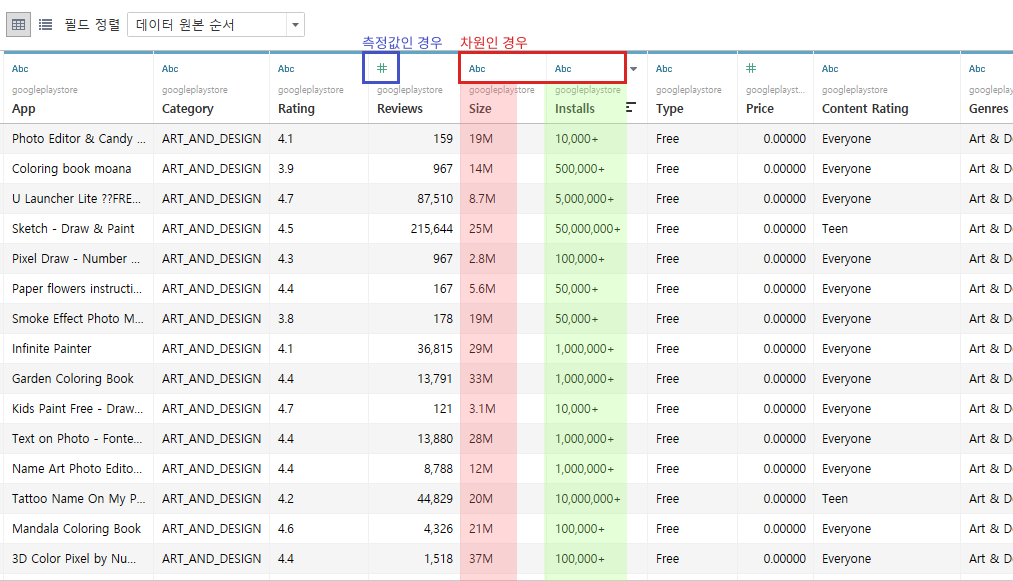Click Installs value 50,000,000+
Image resolution: width=1013 pixels, height=581 pixels.
point(587,228)
